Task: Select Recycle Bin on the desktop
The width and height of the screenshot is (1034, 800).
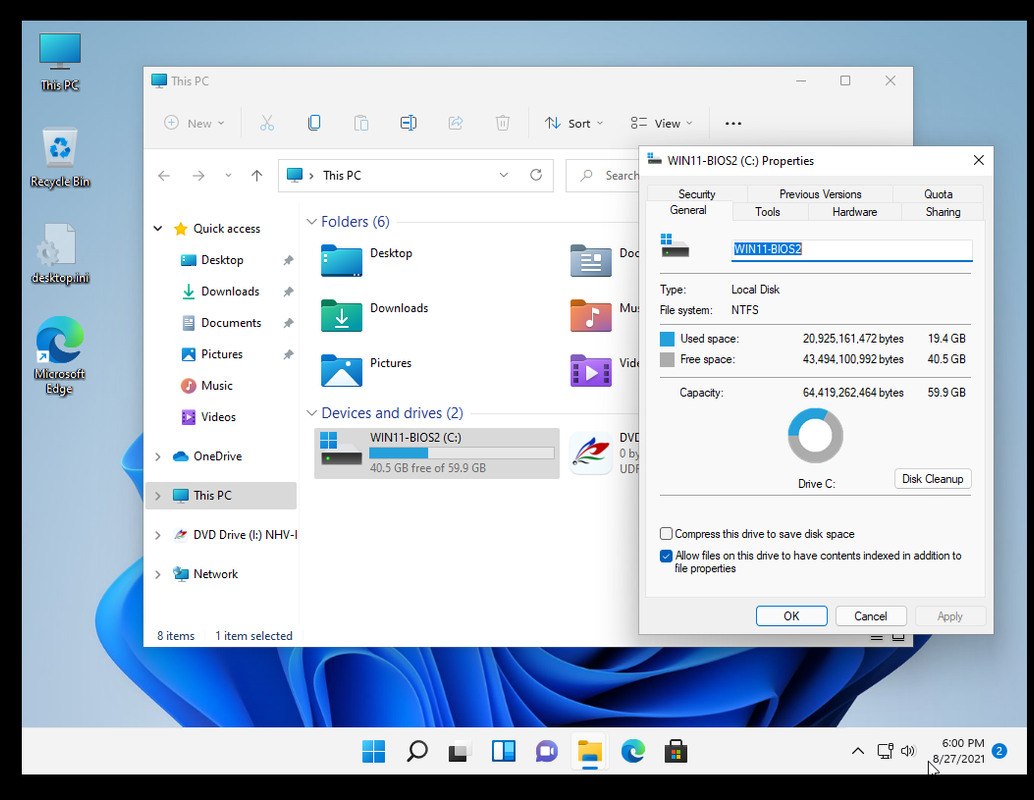Action: 59,158
